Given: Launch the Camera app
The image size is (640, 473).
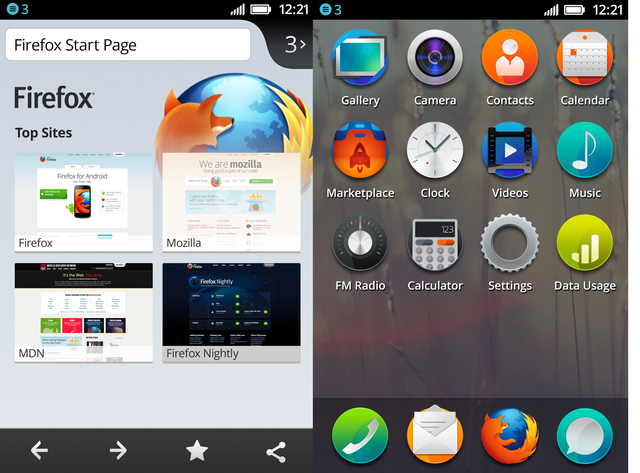Looking at the screenshot, I should point(435,58).
